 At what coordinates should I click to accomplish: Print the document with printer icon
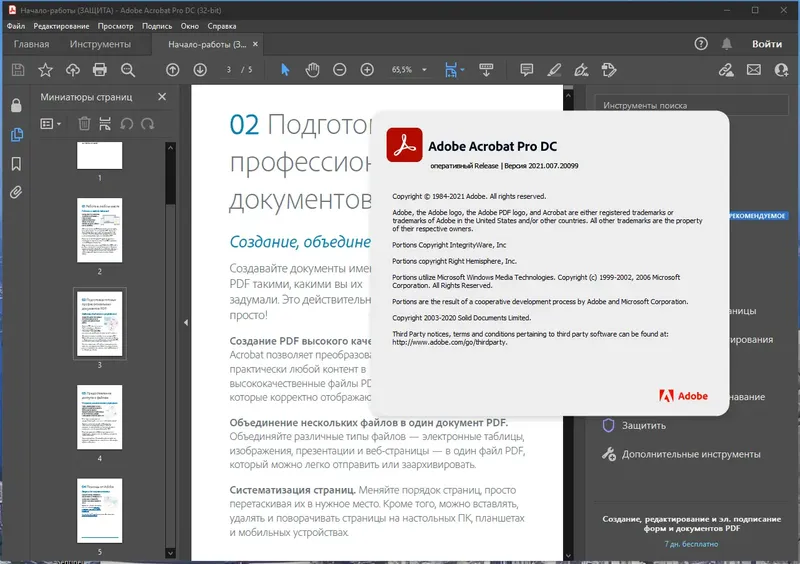(99, 70)
